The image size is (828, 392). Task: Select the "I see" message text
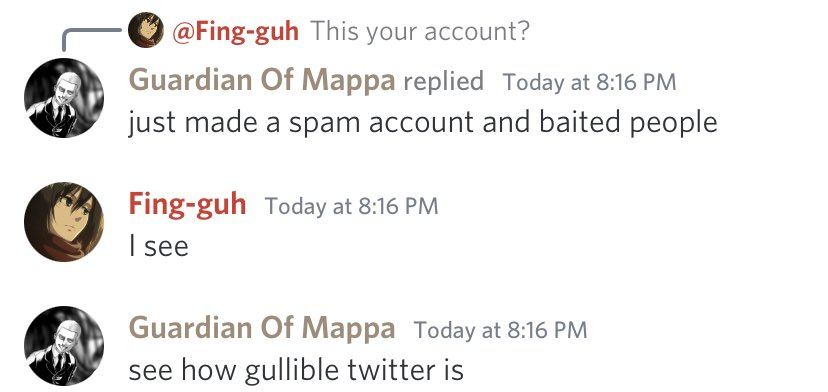[158, 247]
